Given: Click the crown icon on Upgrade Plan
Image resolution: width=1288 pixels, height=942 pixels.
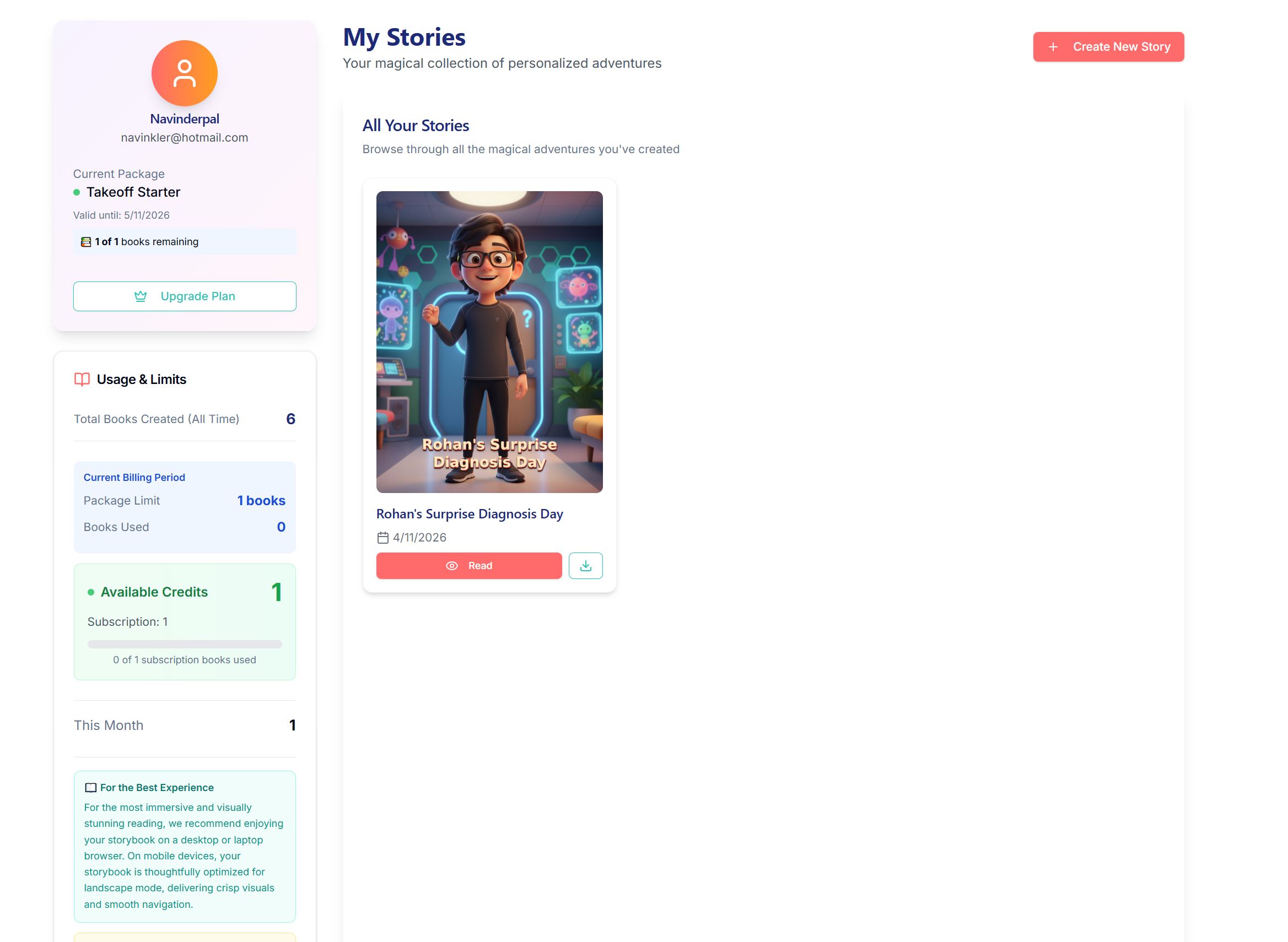Looking at the screenshot, I should tap(141, 296).
